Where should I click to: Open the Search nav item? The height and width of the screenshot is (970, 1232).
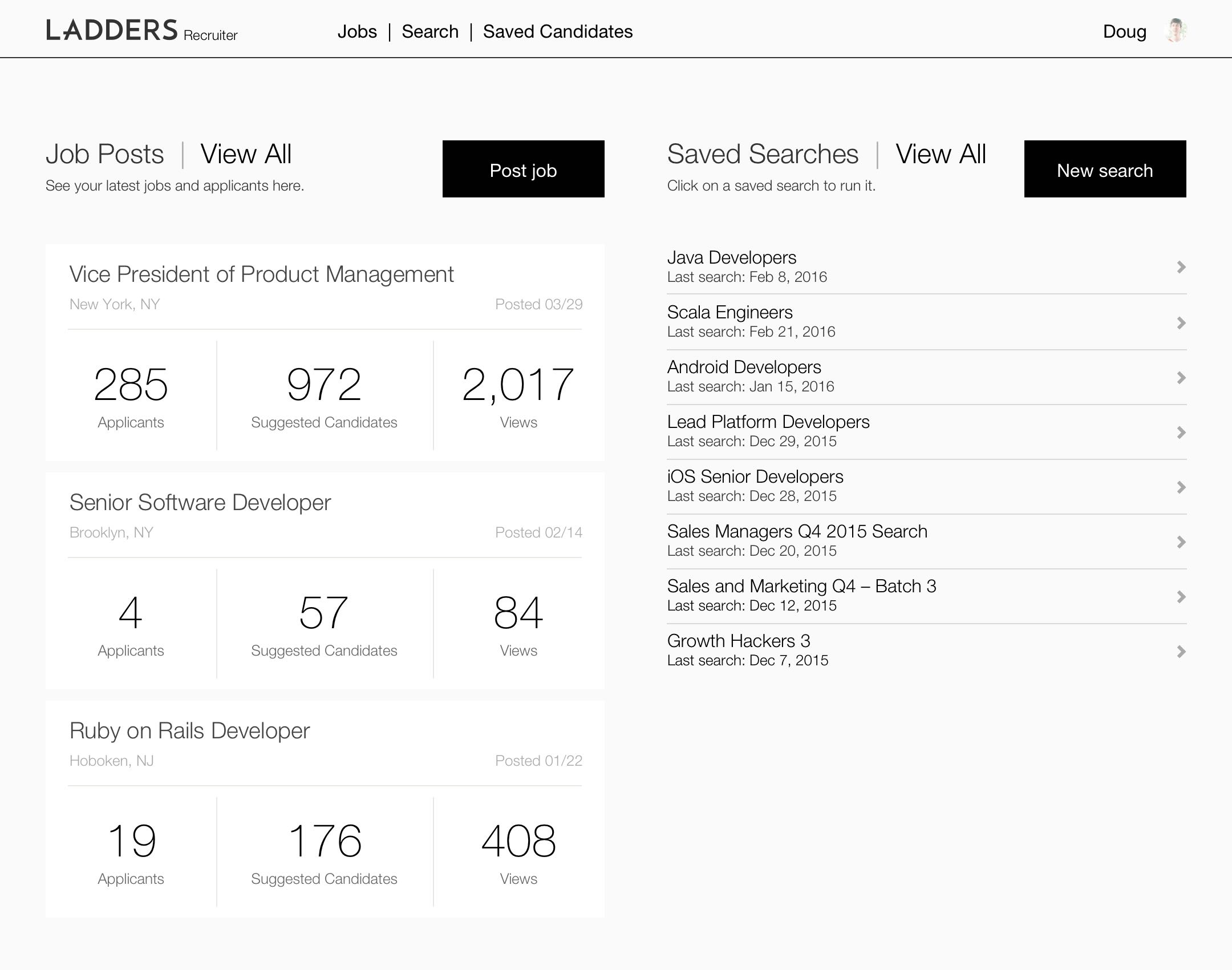[x=430, y=31]
